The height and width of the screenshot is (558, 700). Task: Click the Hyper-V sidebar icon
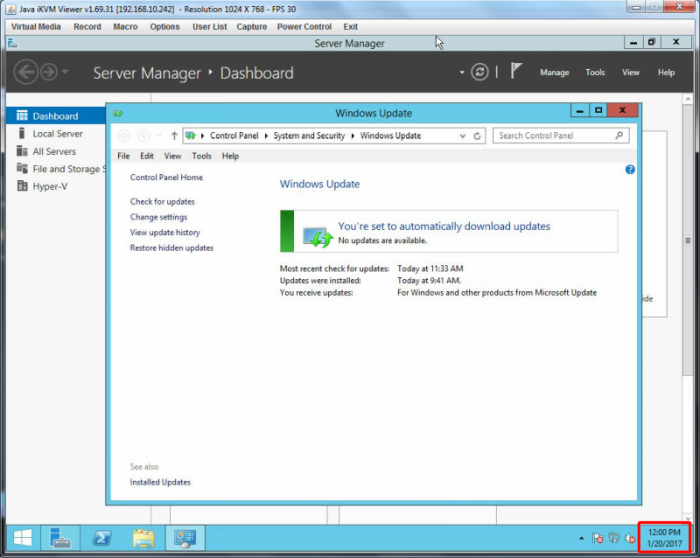[22, 186]
